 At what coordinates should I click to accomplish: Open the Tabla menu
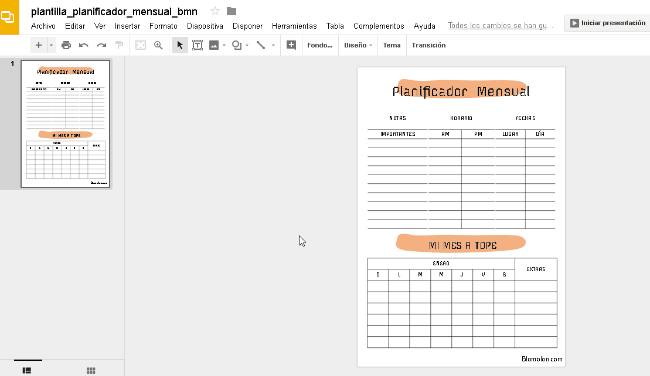pyautogui.click(x=335, y=26)
